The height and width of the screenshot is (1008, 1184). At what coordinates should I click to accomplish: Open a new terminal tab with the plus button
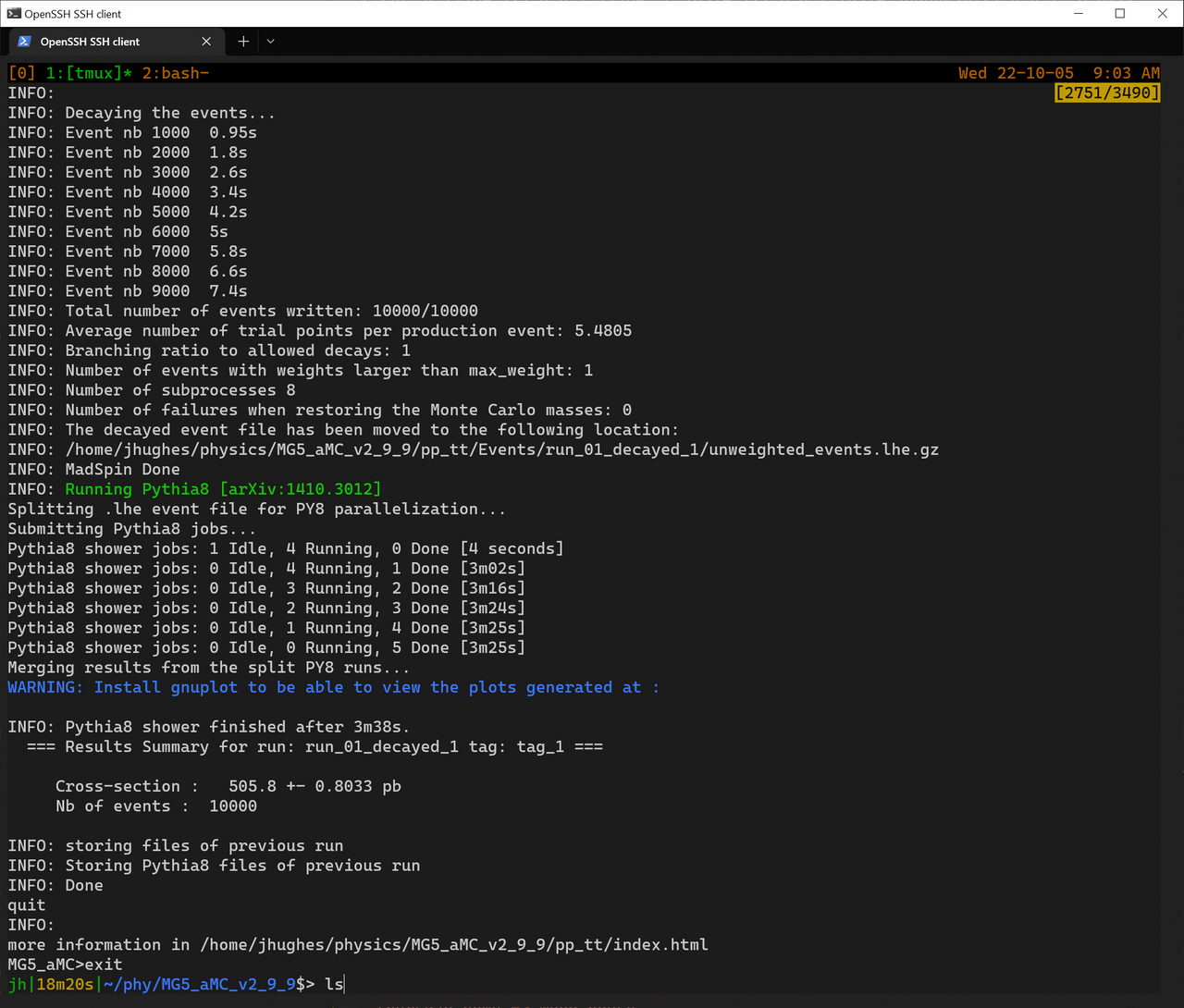243,42
